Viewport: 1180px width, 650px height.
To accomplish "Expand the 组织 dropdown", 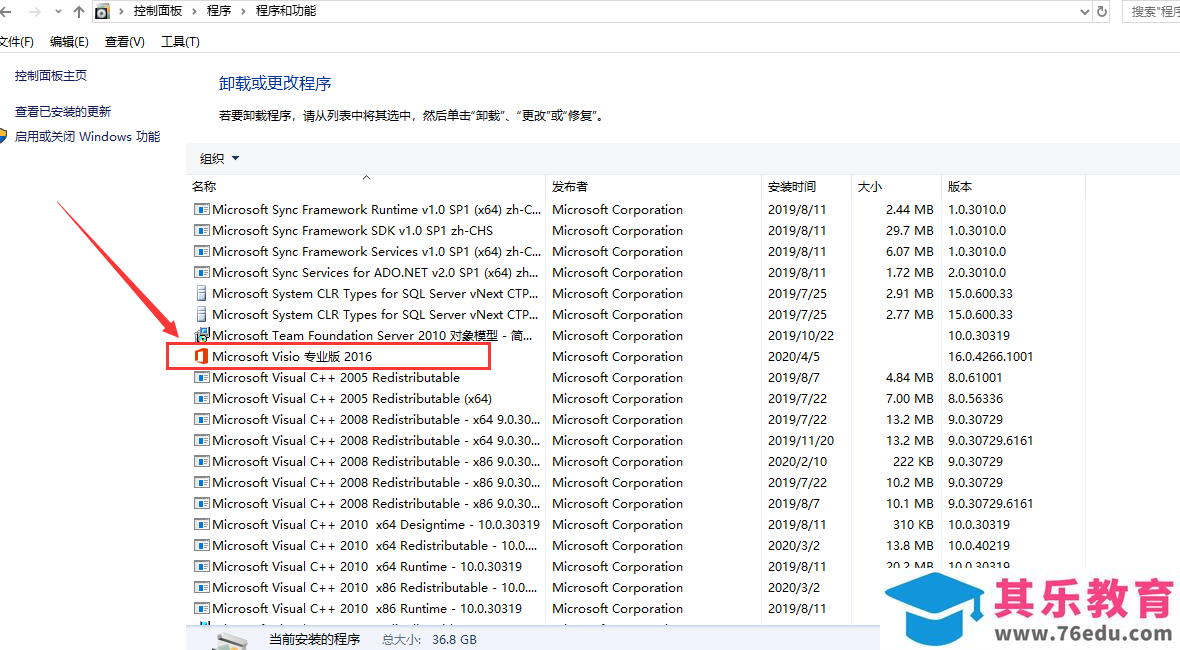I will (219, 158).
